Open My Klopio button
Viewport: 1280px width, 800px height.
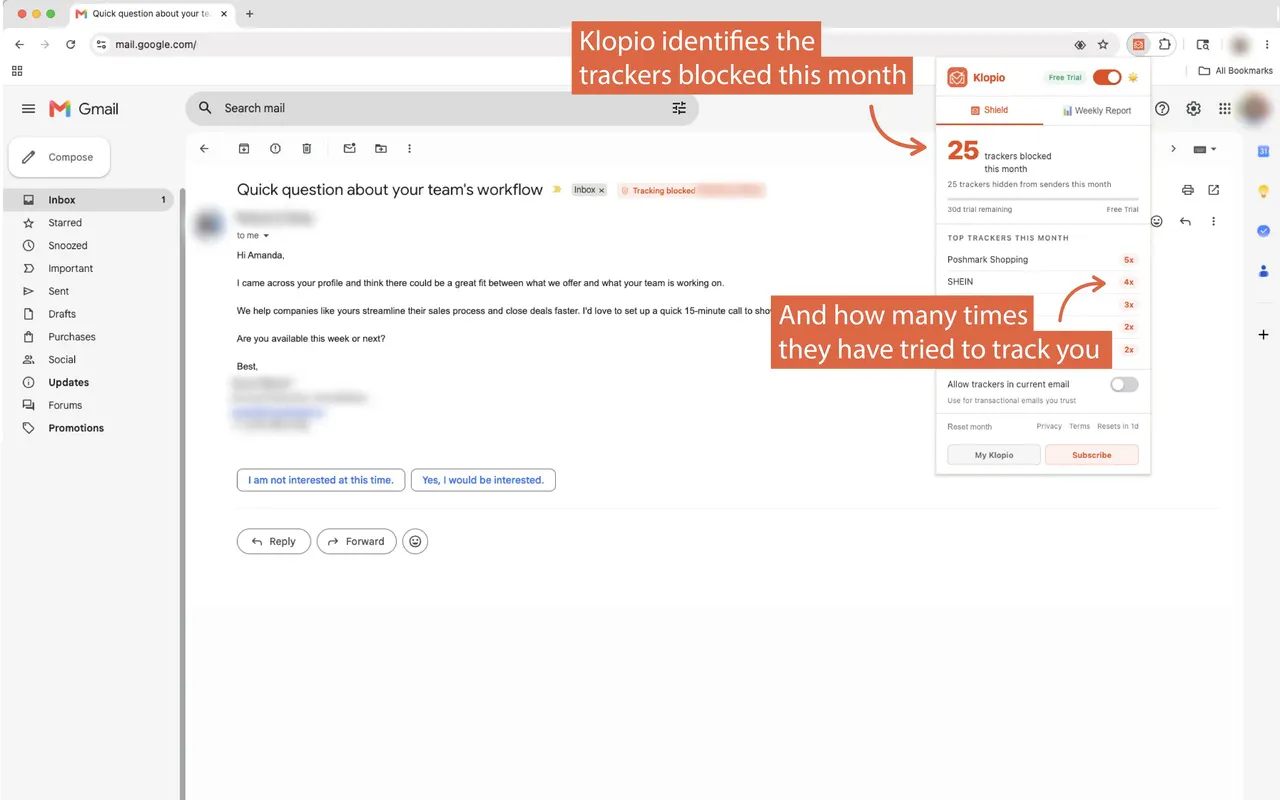pos(994,455)
